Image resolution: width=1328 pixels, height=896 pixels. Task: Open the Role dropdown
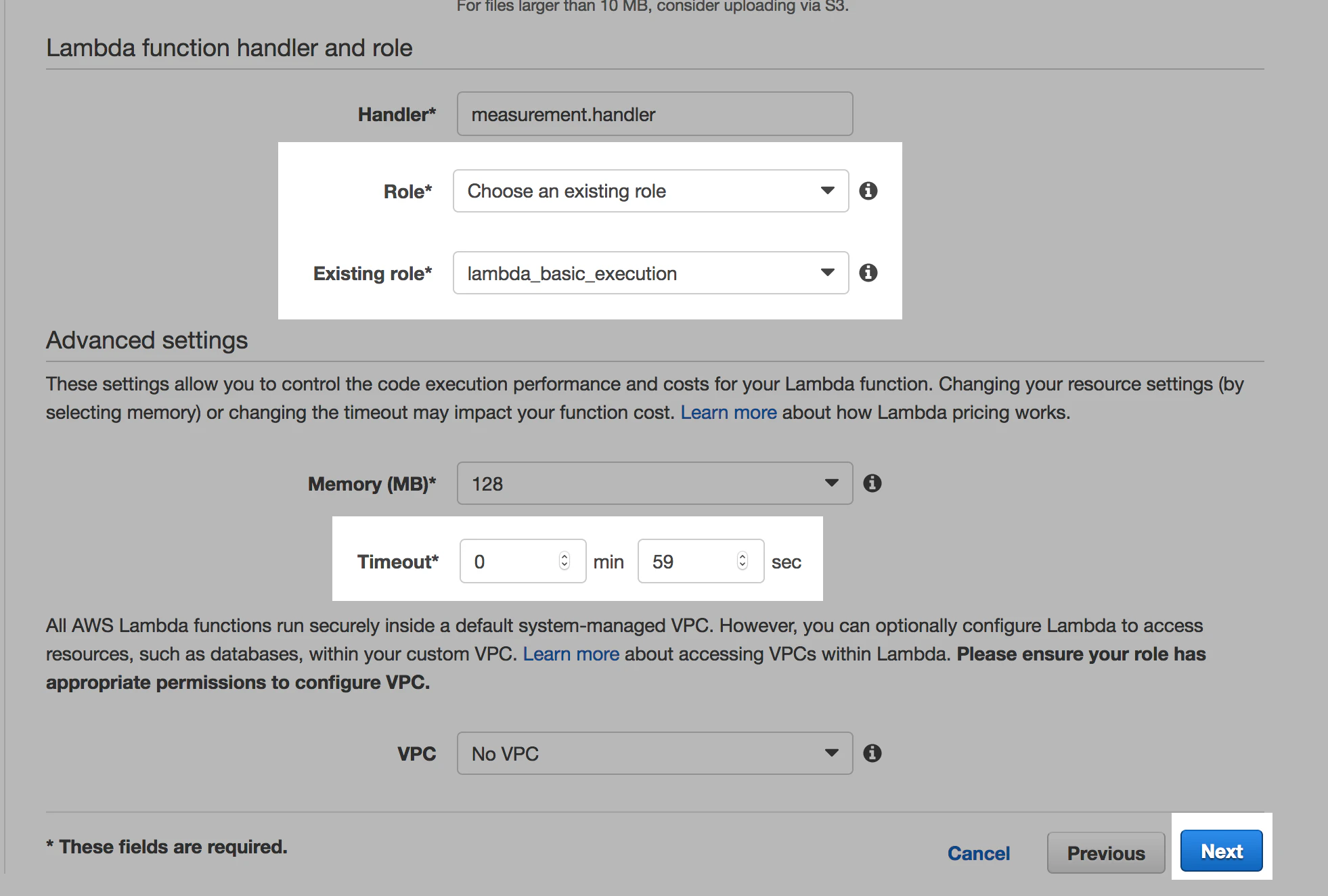(650, 191)
